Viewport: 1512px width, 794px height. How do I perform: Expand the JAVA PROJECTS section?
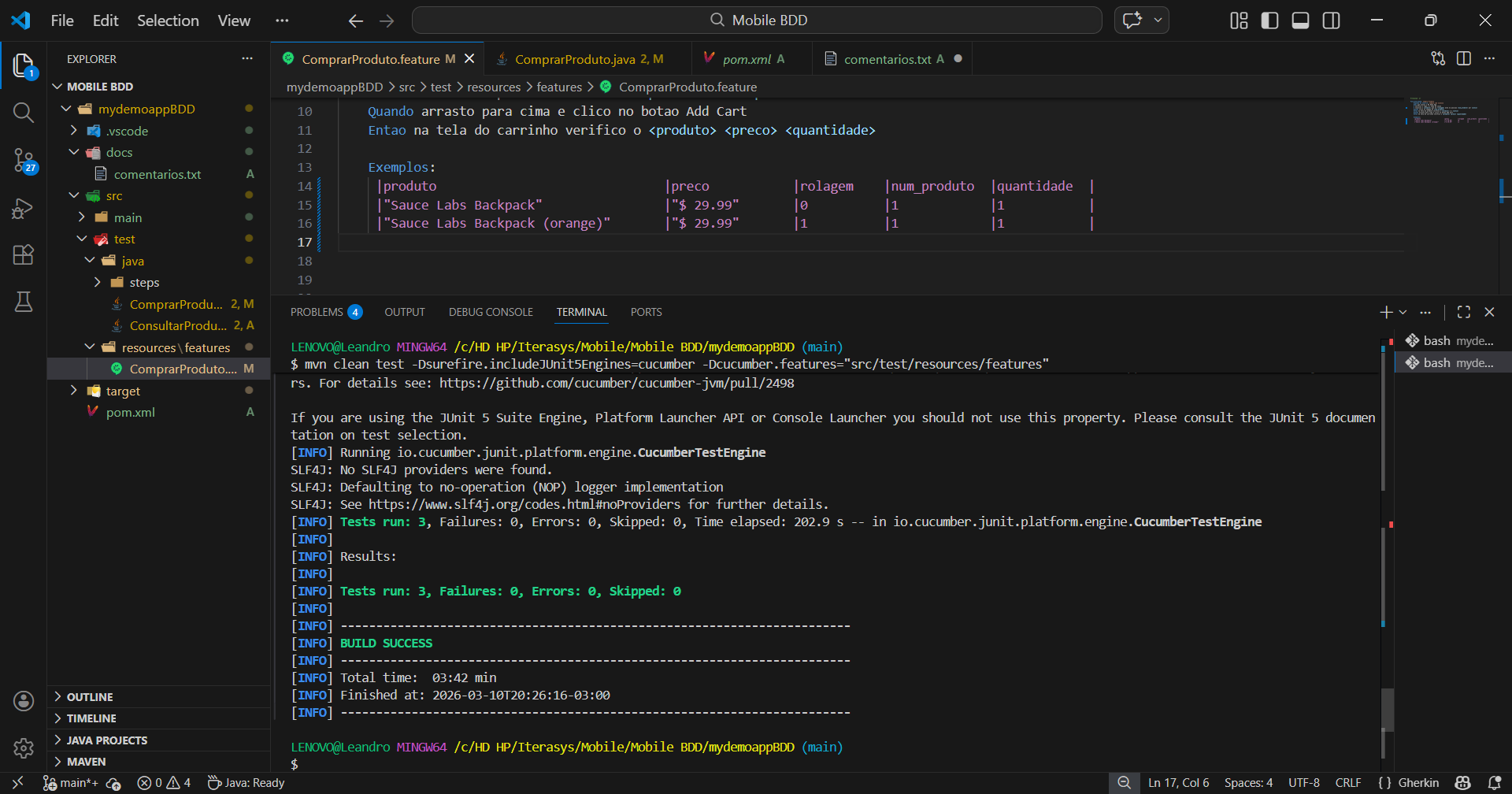pyautogui.click(x=158, y=740)
